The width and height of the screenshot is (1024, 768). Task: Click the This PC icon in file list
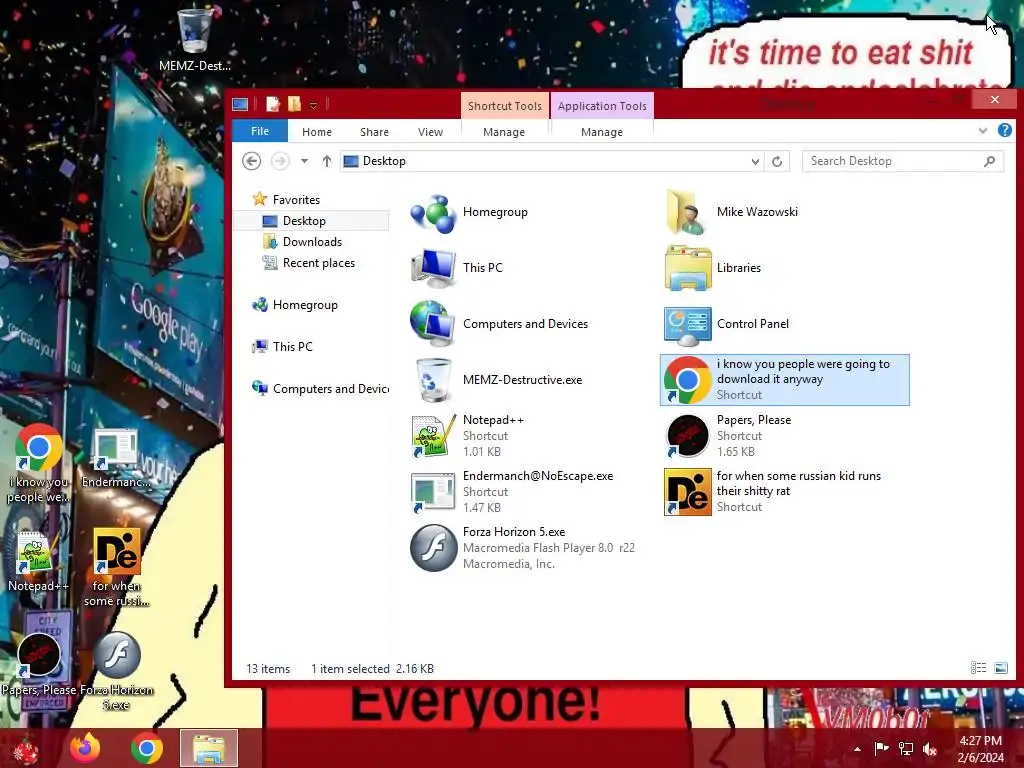click(433, 268)
